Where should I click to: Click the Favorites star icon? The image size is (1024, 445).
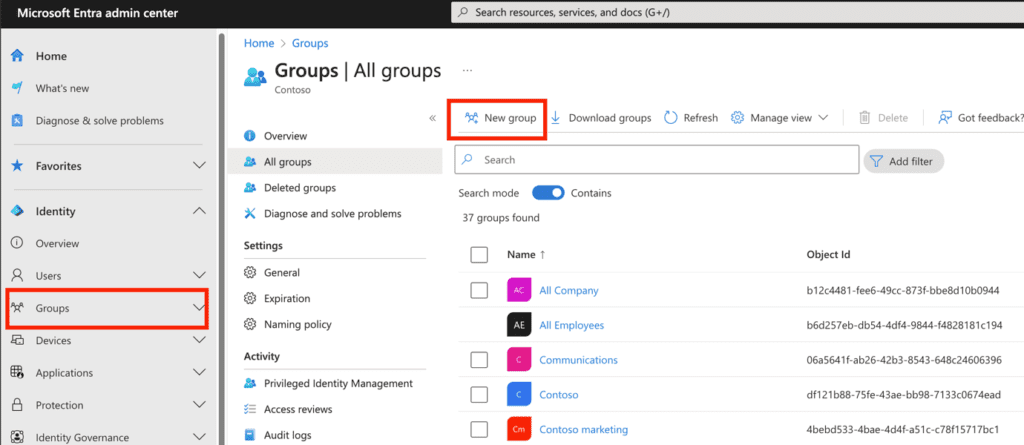tap(18, 166)
